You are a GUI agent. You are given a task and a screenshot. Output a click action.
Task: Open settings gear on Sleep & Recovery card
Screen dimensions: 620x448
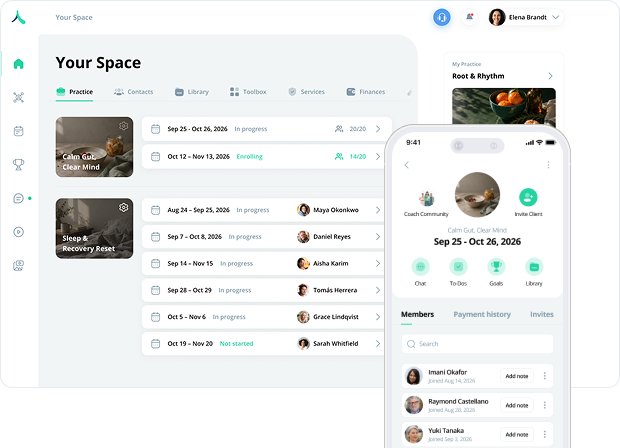pyautogui.click(x=124, y=207)
